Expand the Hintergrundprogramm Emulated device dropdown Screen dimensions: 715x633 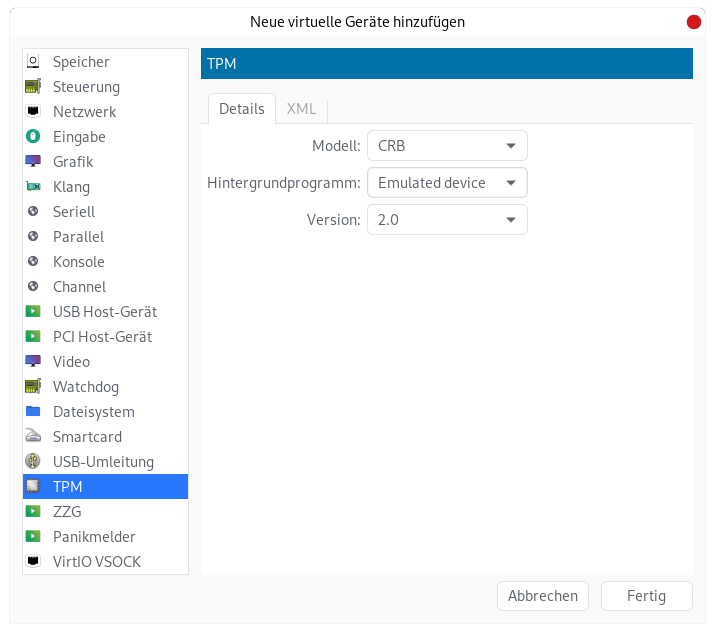447,183
